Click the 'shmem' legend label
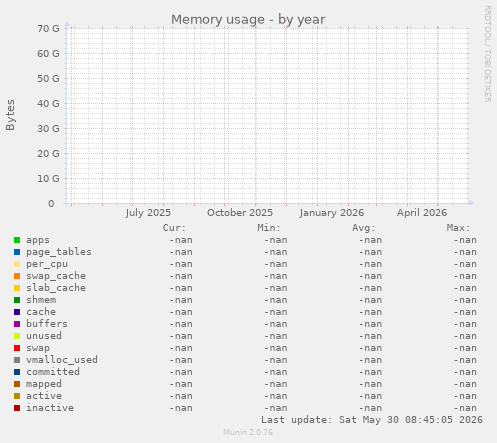 pos(41,300)
